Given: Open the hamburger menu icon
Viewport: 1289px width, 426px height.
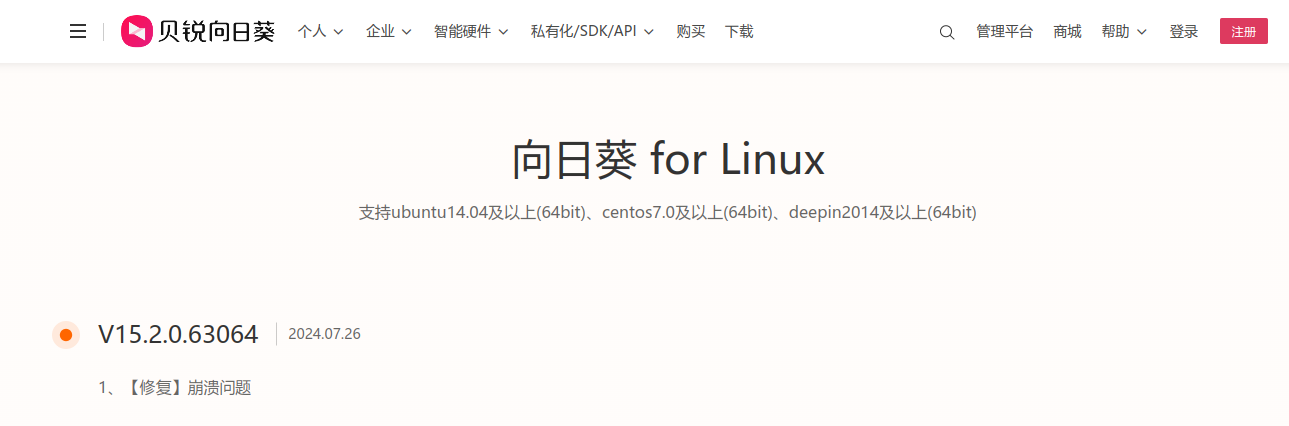Looking at the screenshot, I should point(78,32).
